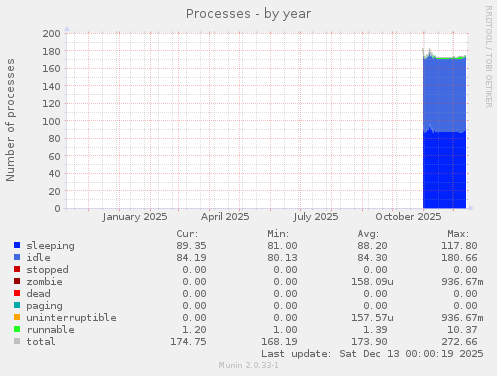Viewport: 497px width, 376px height.
Task: Select the 'total' legend label
Action: 41,342
